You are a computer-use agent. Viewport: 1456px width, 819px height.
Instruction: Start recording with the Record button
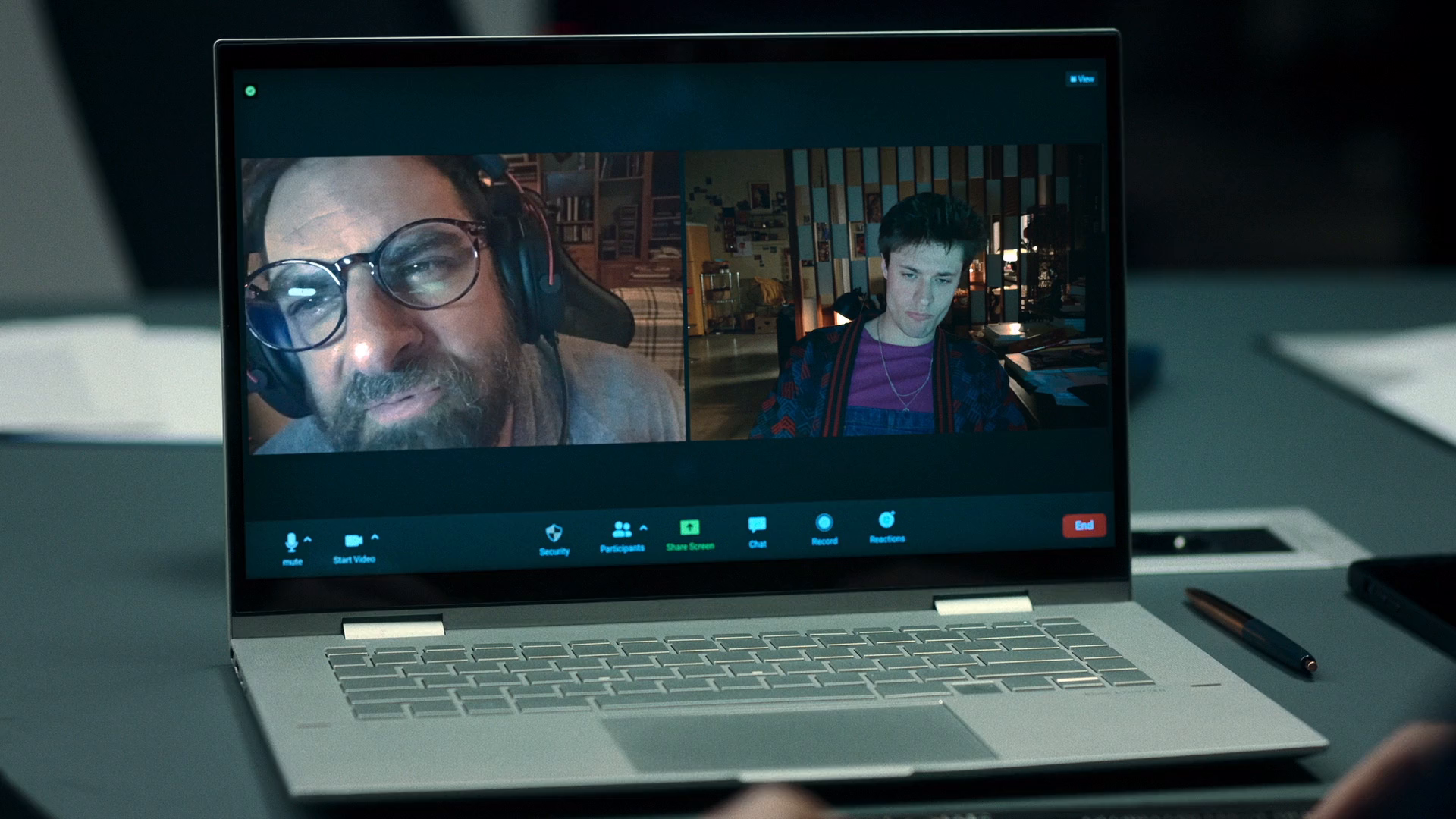point(824,530)
